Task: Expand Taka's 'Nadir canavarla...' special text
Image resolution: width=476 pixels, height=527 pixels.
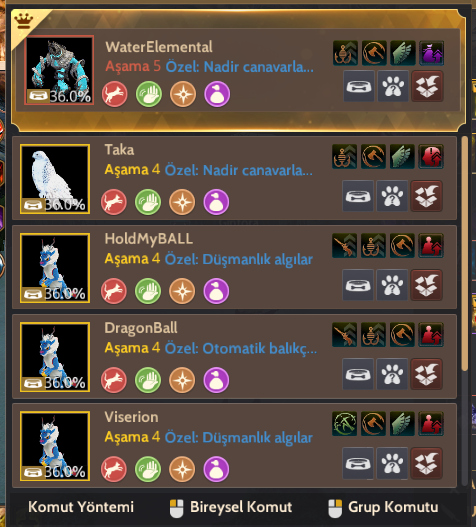Action: (239, 170)
